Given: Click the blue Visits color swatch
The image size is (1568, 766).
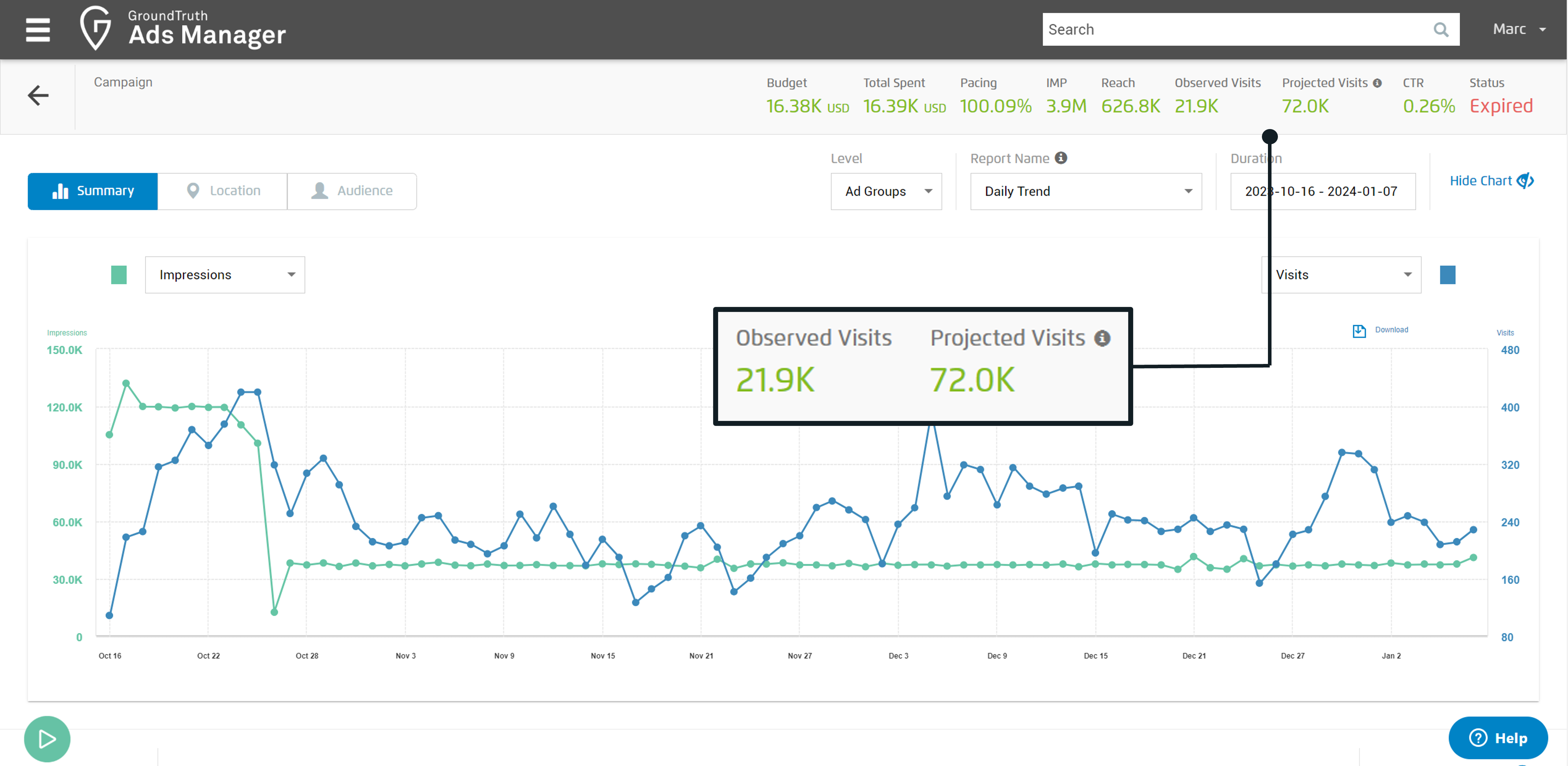Looking at the screenshot, I should (x=1448, y=274).
